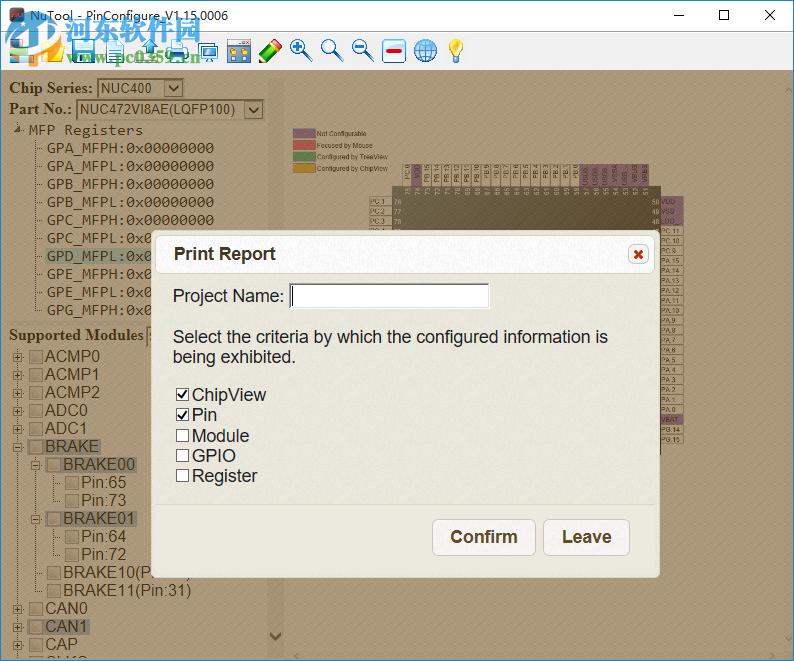Image resolution: width=794 pixels, height=661 pixels.
Task: Check the Pin:64 checkbox under BRAKE01
Action: click(72, 537)
